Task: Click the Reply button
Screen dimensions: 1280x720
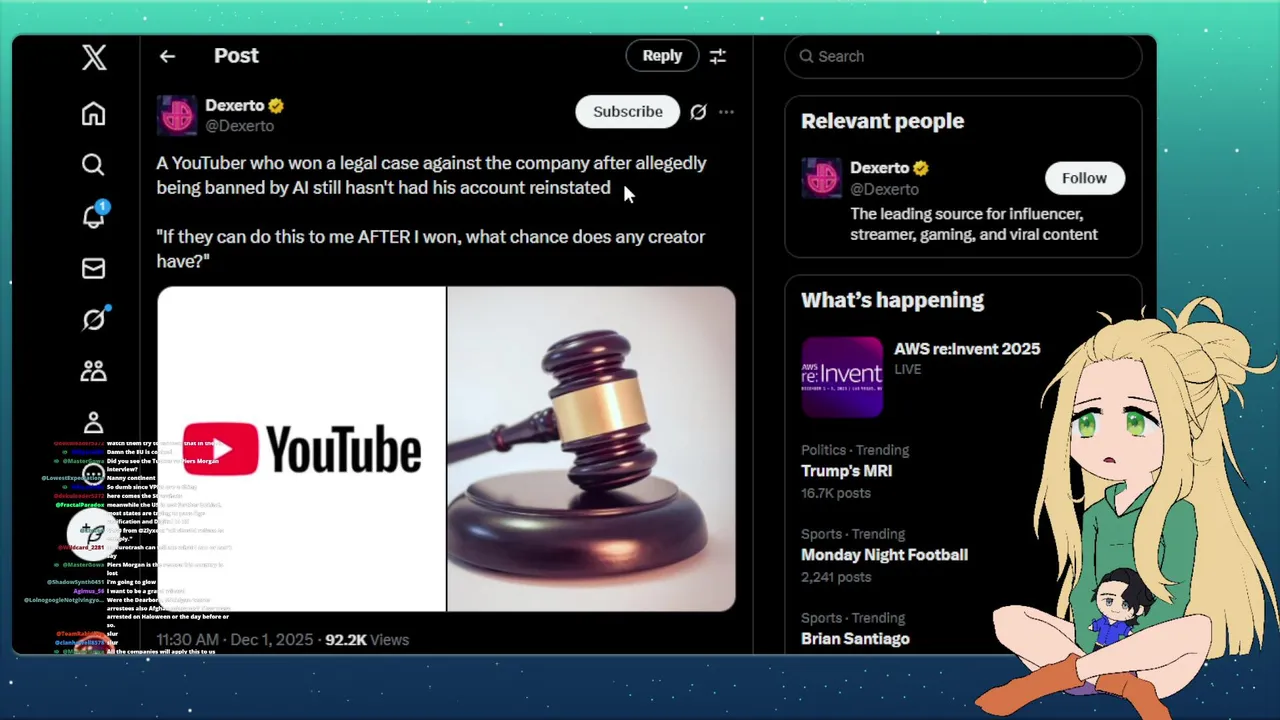Action: (662, 56)
